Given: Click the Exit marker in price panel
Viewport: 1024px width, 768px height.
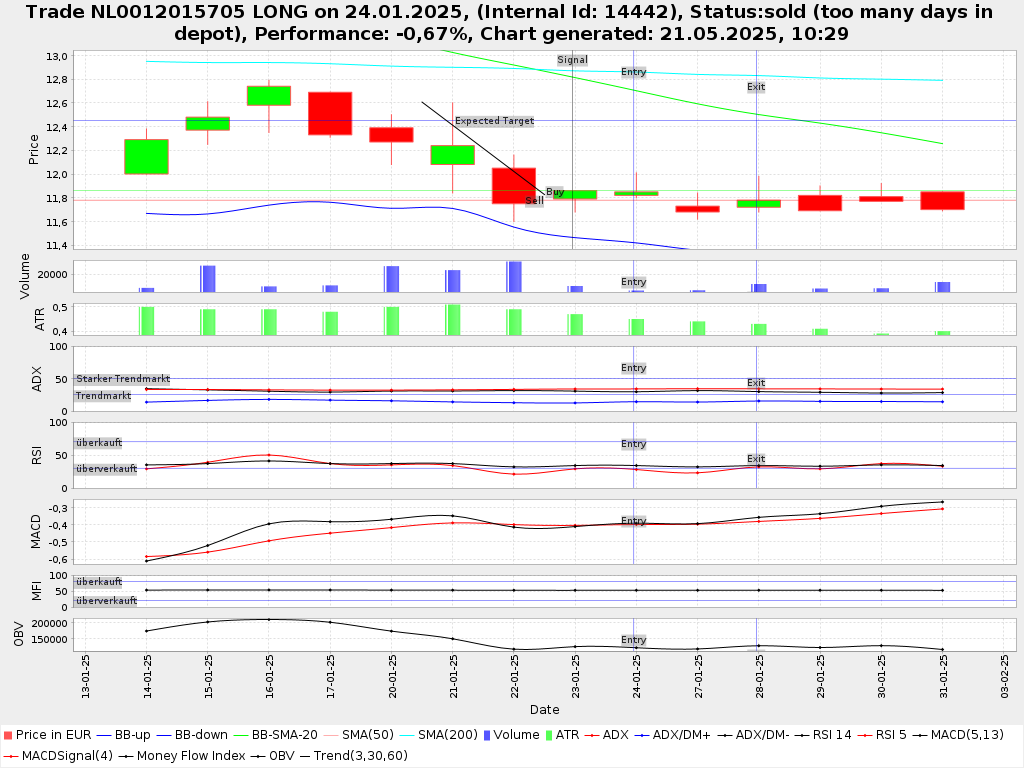Looking at the screenshot, I should click(x=755, y=87).
